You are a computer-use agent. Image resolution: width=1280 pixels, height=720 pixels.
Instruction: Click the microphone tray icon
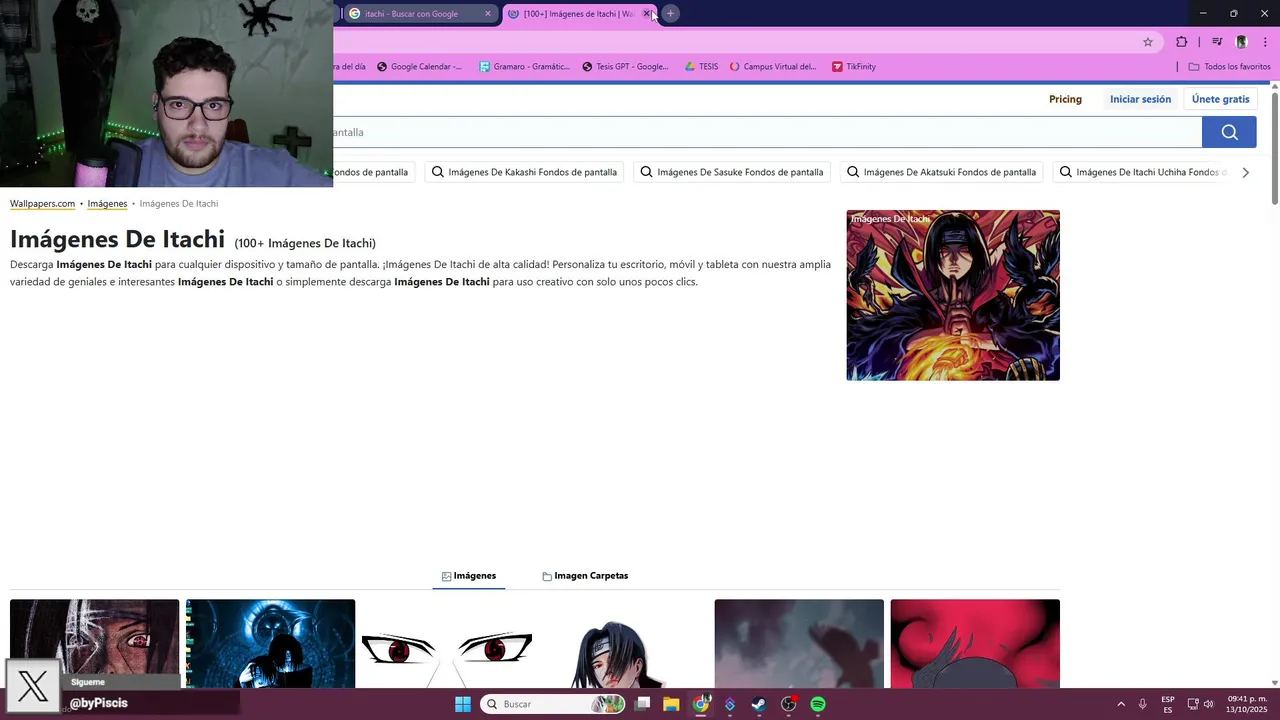point(1143,704)
